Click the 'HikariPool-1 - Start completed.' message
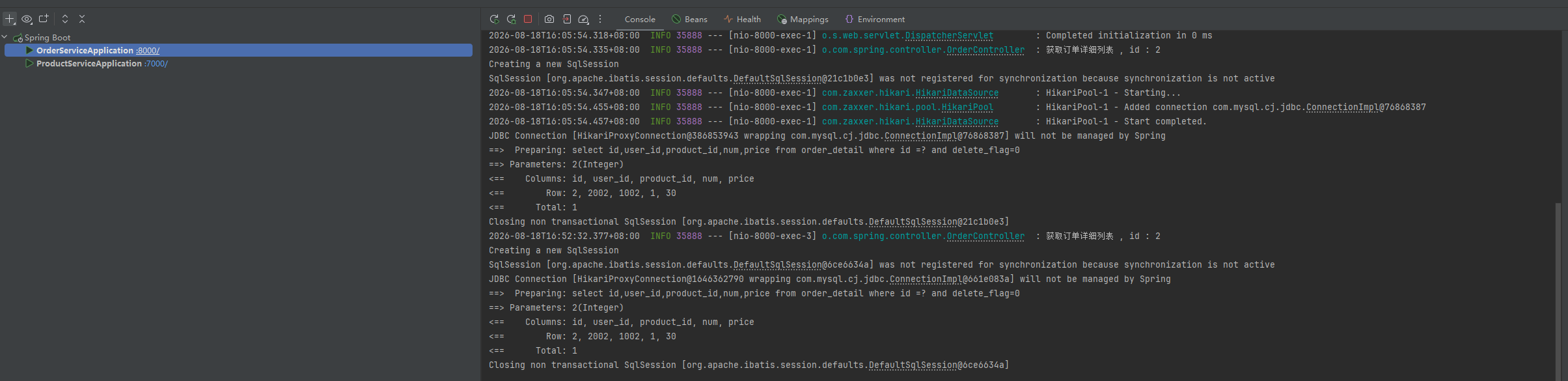1568x381 pixels. [x=1126, y=122]
